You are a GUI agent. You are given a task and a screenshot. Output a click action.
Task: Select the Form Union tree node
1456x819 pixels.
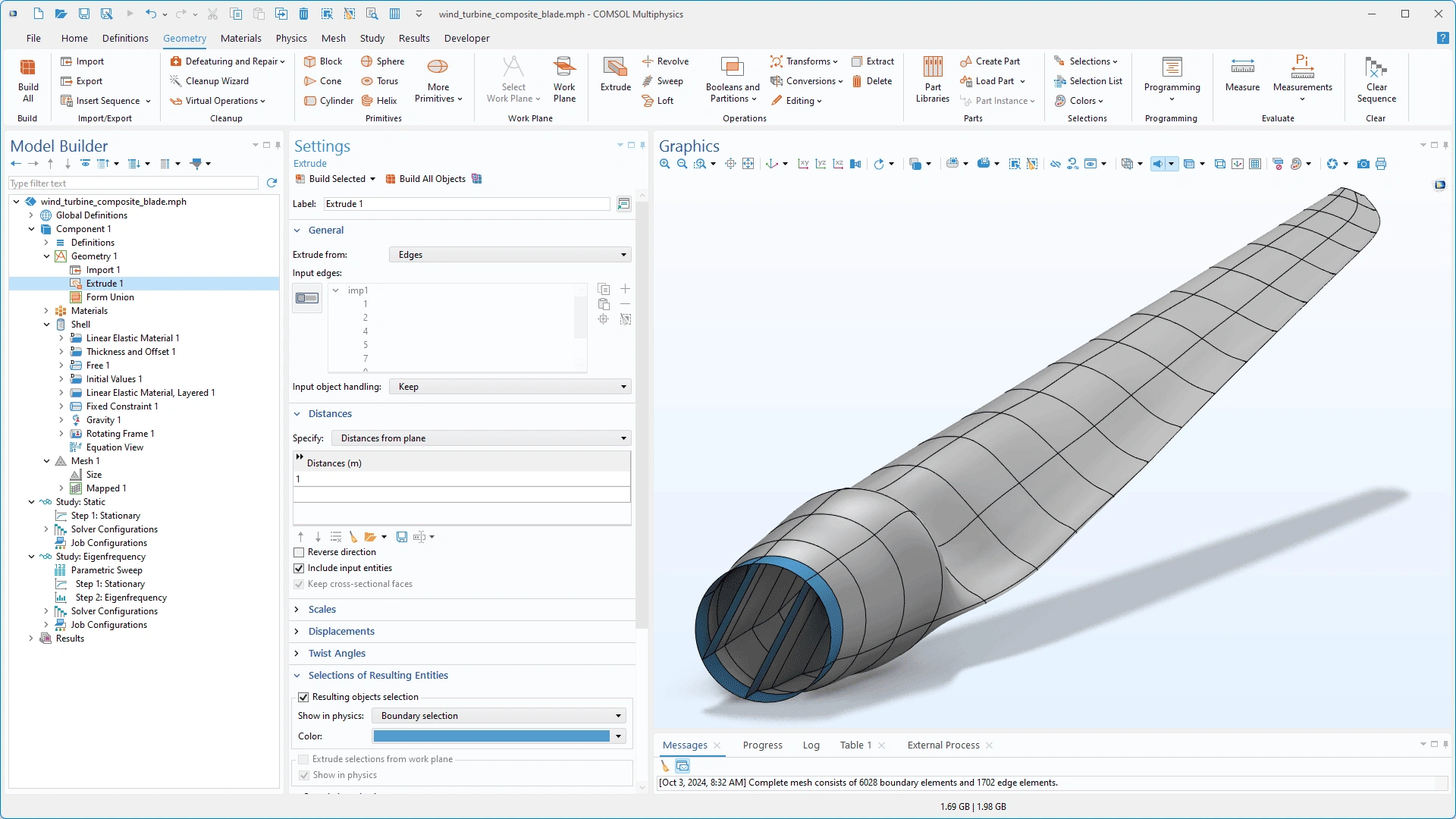pos(110,297)
